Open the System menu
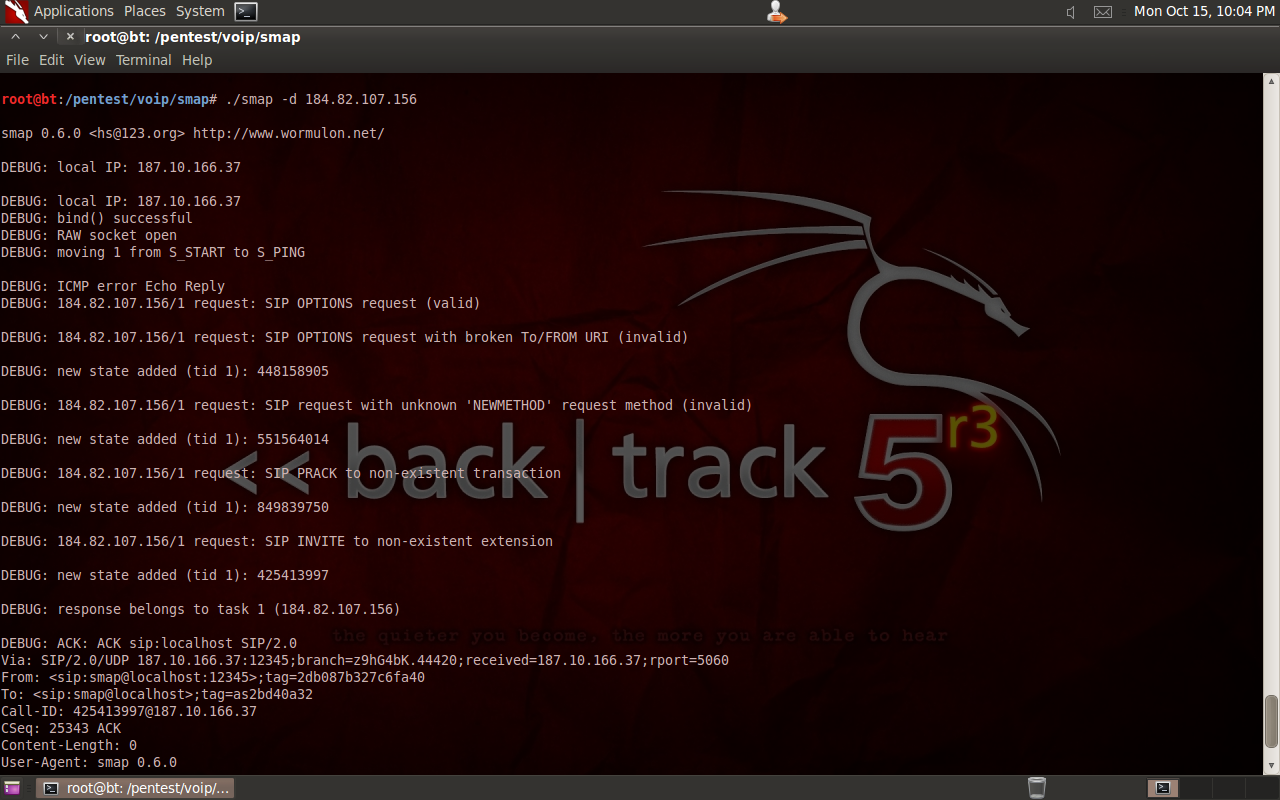The image size is (1280, 800). click(200, 11)
